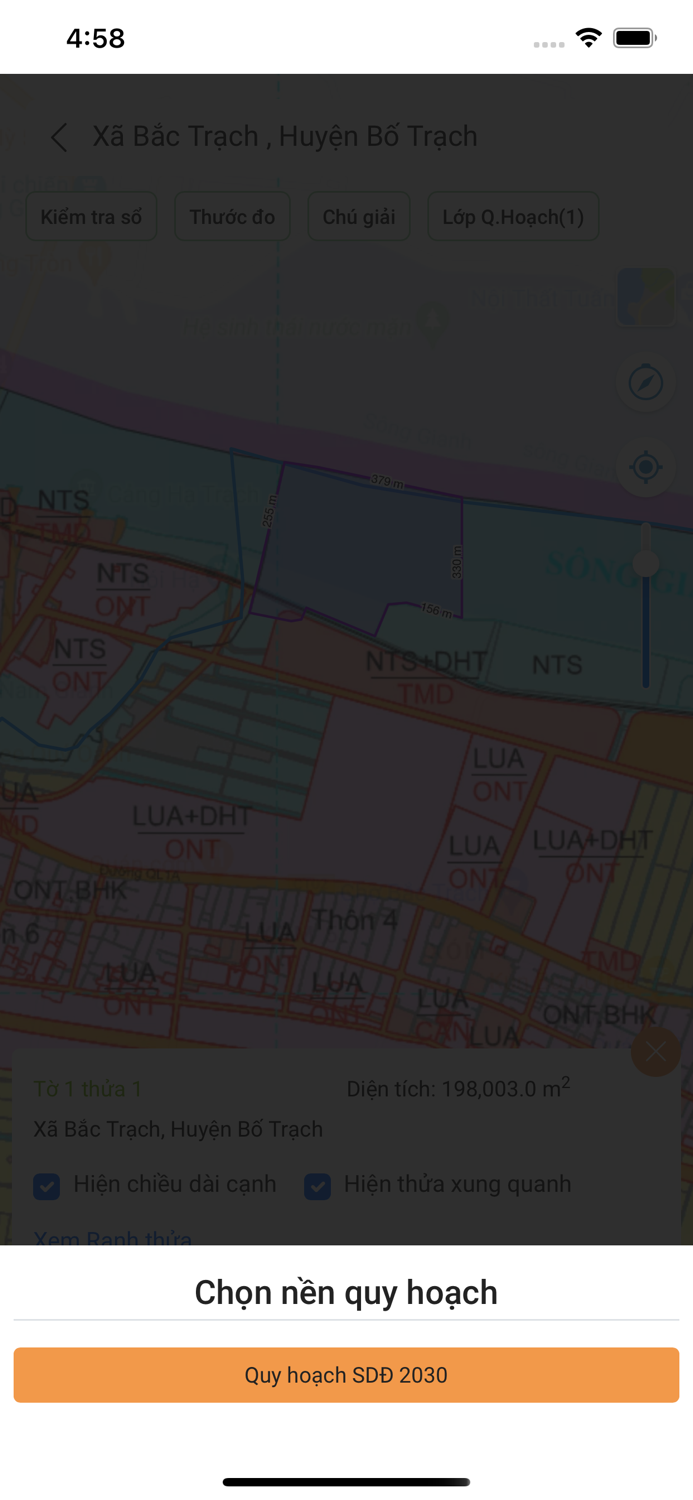This screenshot has width=693, height=1500.
Task: Toggle the Hiện chiều dài cạnh checkbox
Action: (x=47, y=1186)
